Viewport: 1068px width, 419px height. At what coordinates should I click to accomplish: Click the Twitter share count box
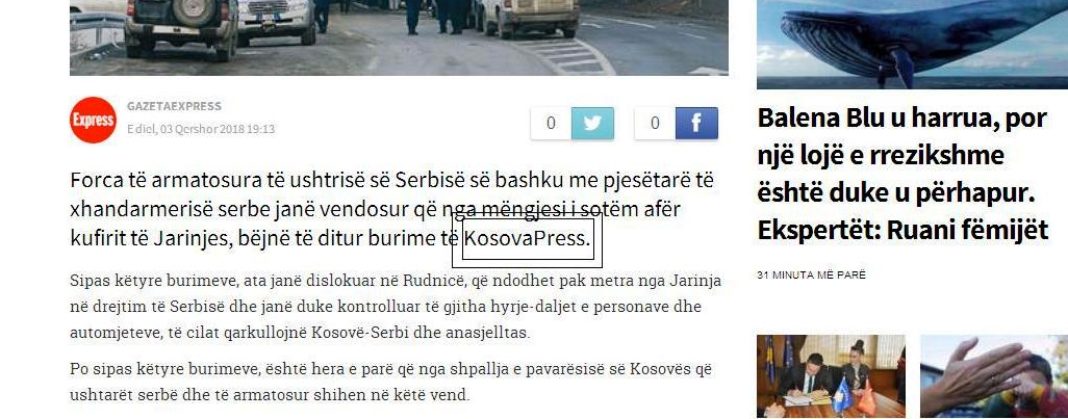pos(551,123)
